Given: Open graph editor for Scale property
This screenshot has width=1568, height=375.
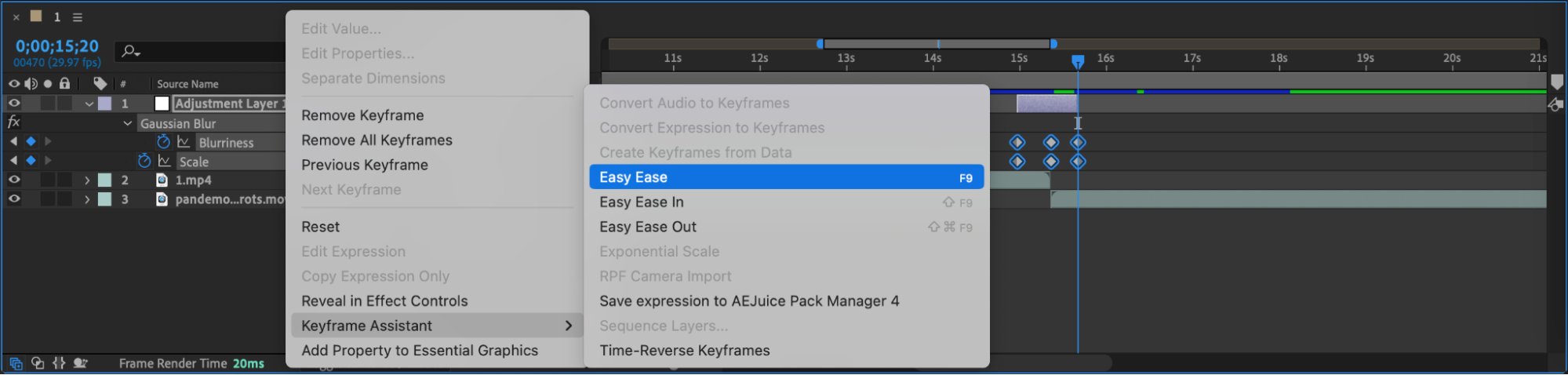Looking at the screenshot, I should pos(165,161).
